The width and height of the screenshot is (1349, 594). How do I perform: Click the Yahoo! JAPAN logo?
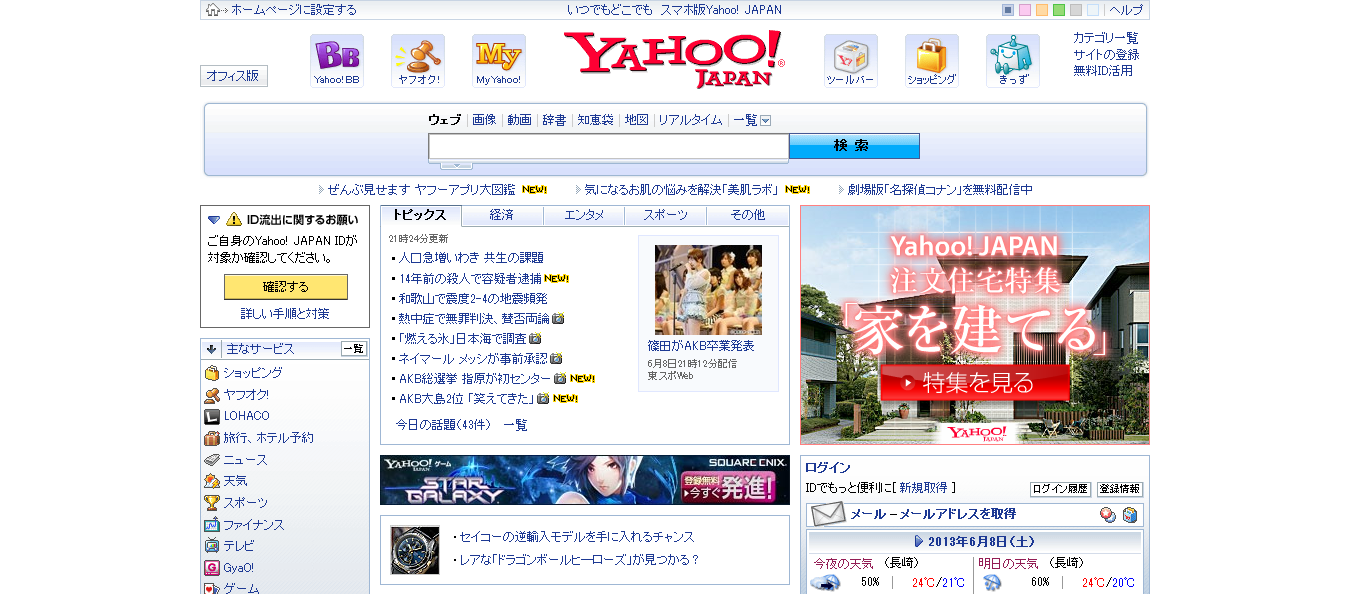674,59
